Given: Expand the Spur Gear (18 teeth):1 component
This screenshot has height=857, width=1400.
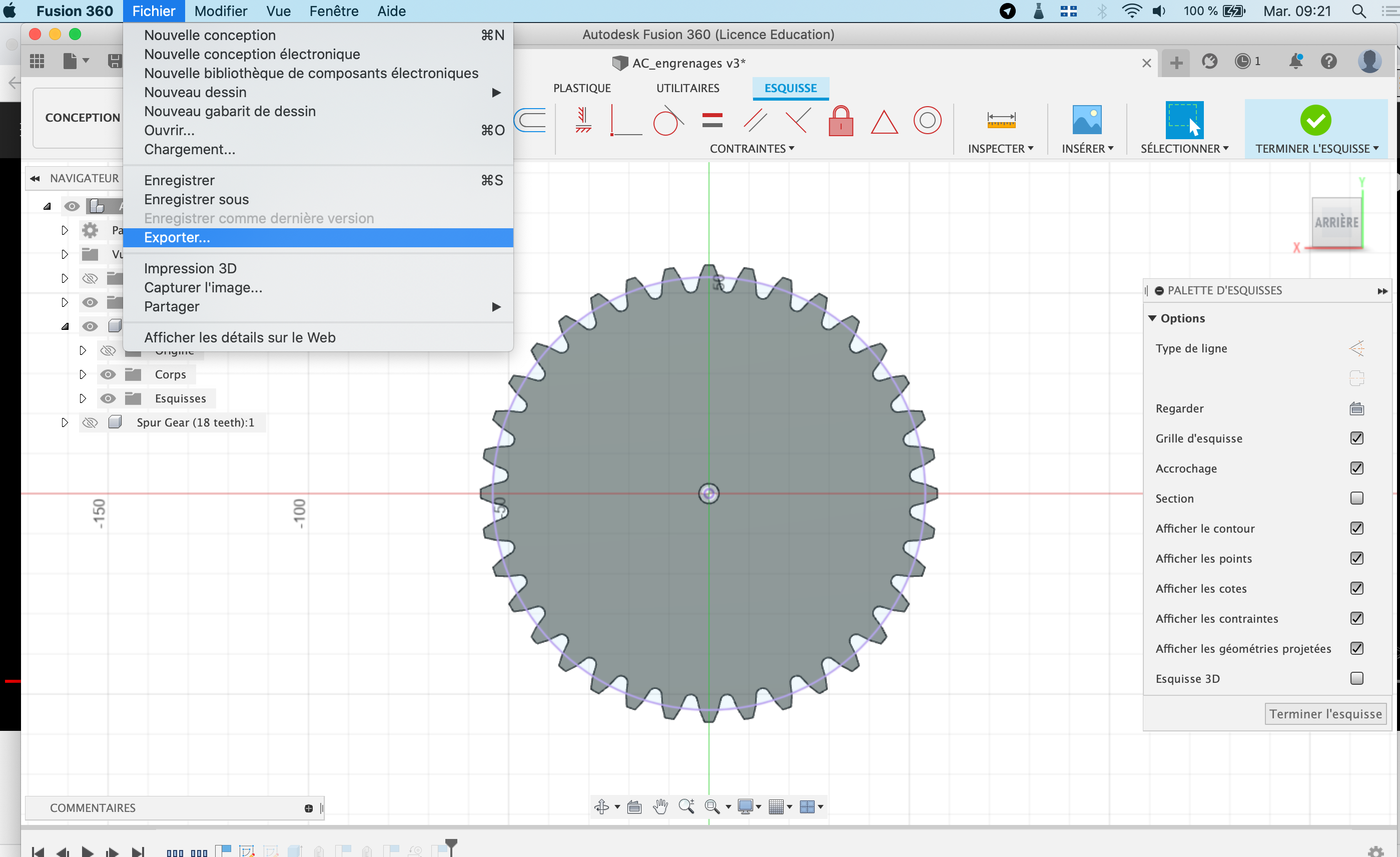Looking at the screenshot, I should [65, 422].
